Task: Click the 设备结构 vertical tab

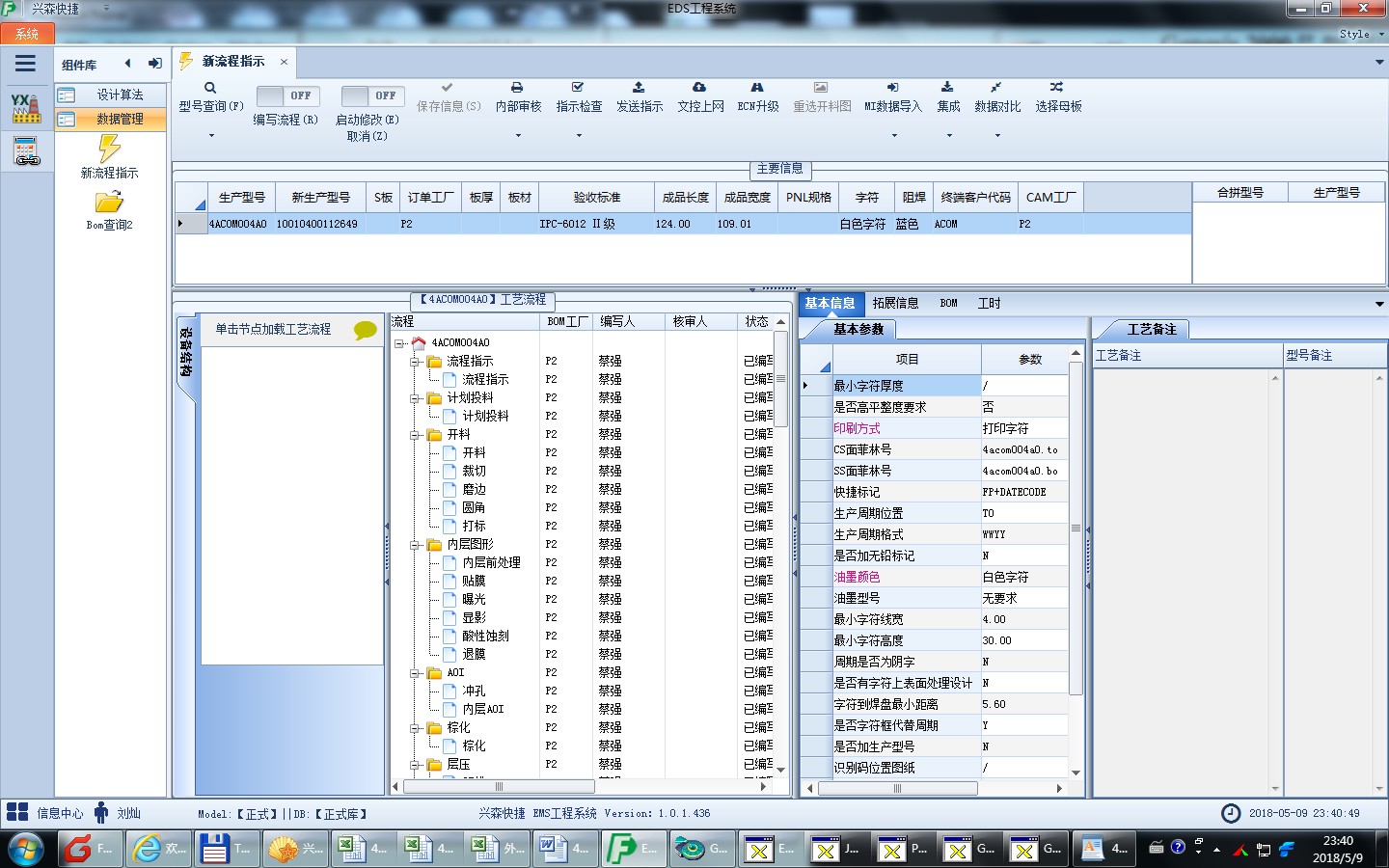Action: [x=186, y=355]
